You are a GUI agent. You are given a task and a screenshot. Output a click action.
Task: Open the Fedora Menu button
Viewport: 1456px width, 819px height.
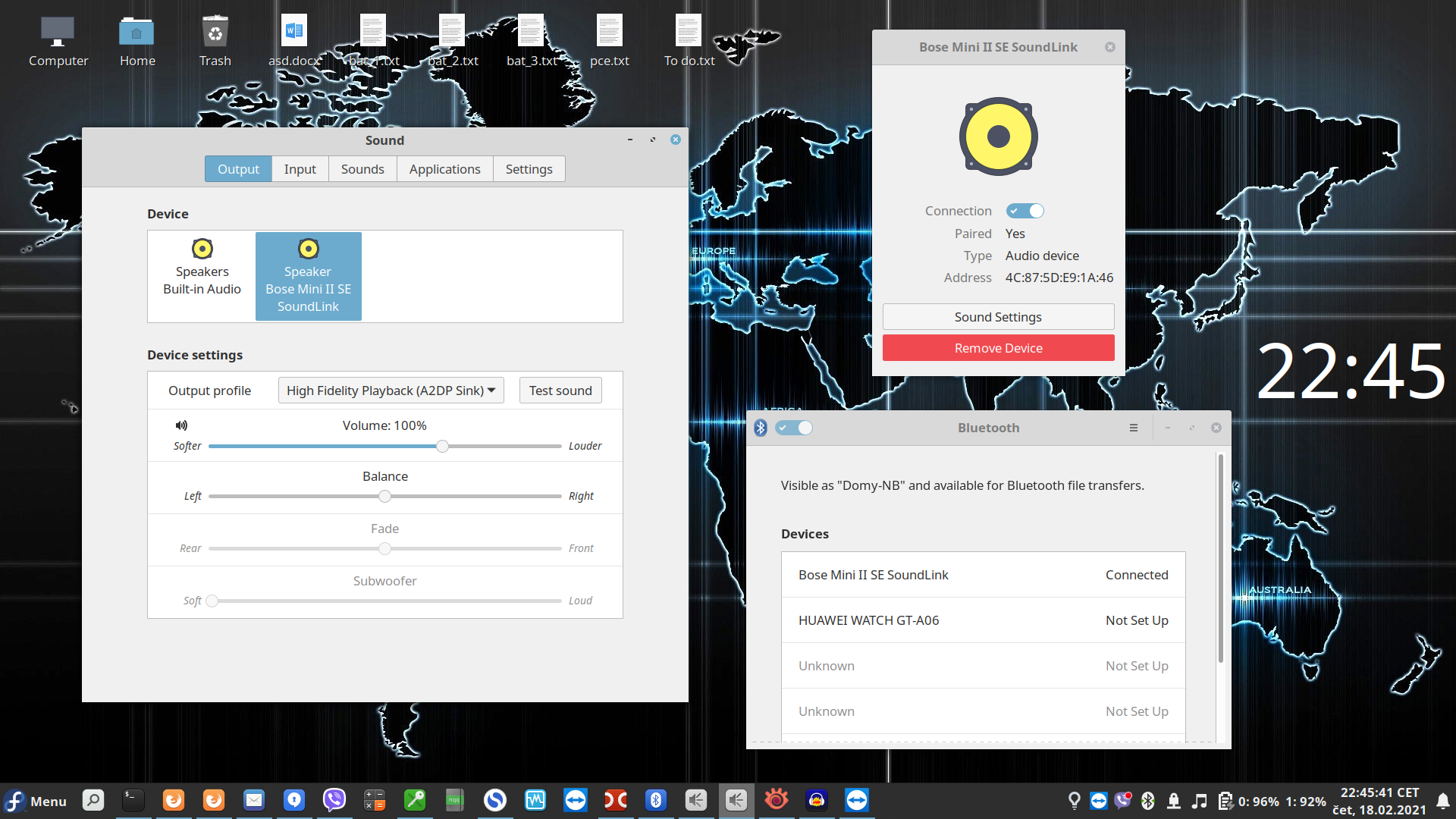[36, 801]
